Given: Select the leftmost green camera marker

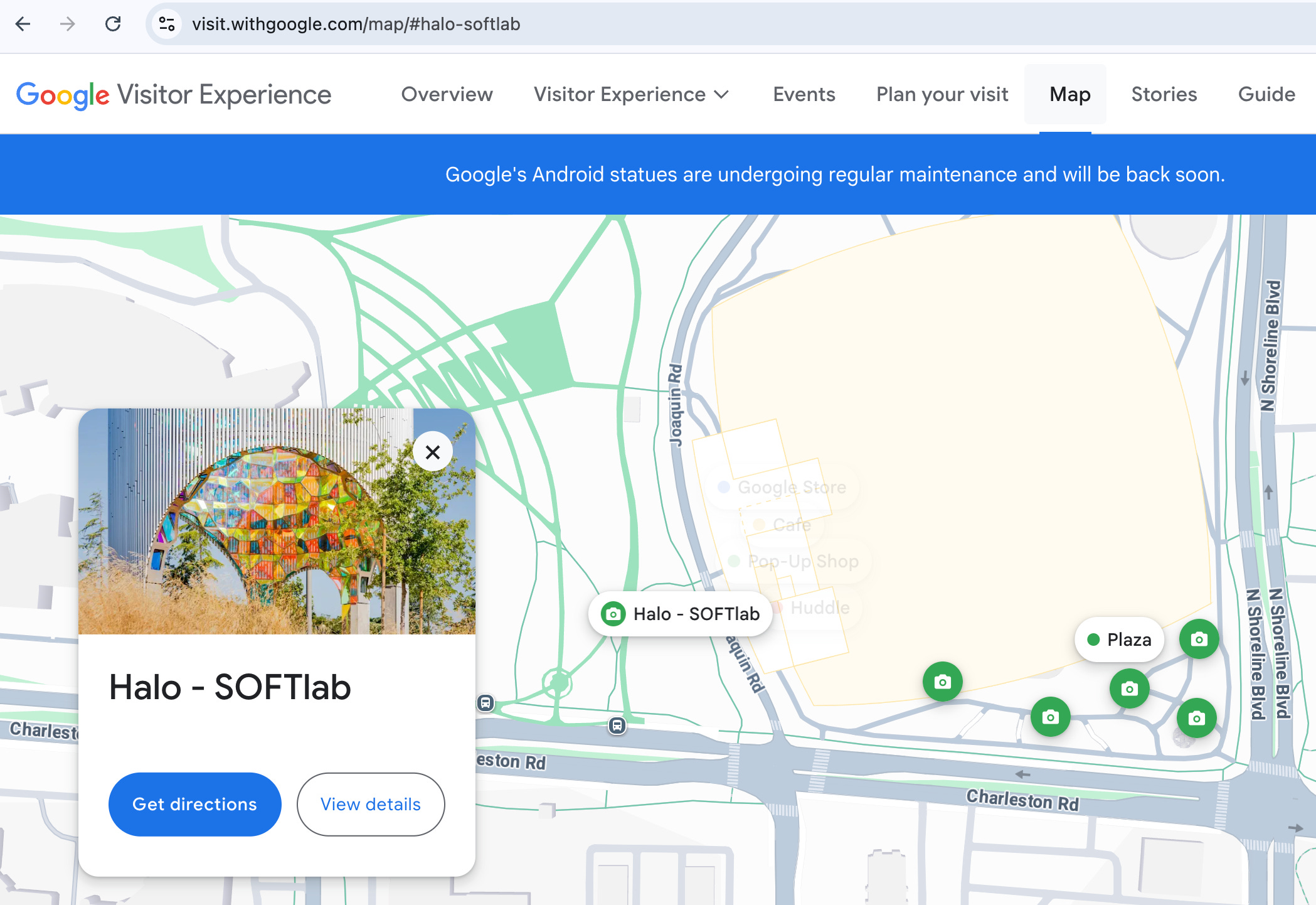Looking at the screenshot, I should click(x=942, y=682).
